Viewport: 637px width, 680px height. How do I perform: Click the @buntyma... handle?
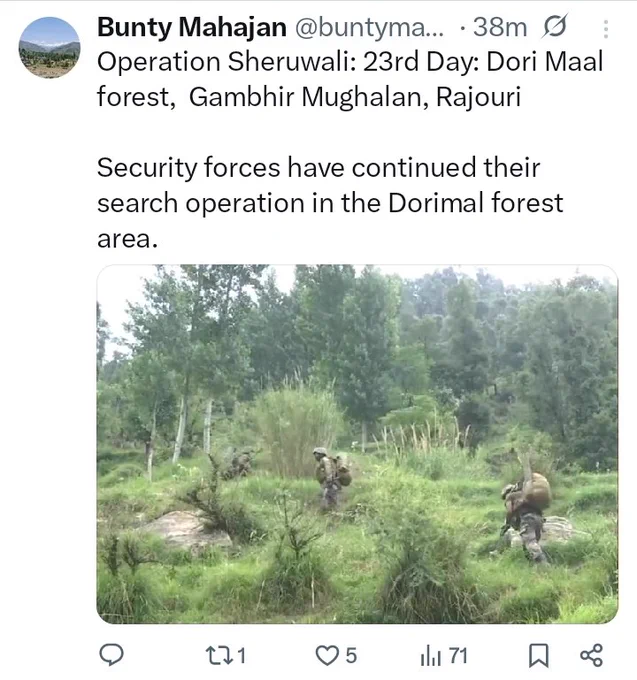pyautogui.click(x=369, y=28)
